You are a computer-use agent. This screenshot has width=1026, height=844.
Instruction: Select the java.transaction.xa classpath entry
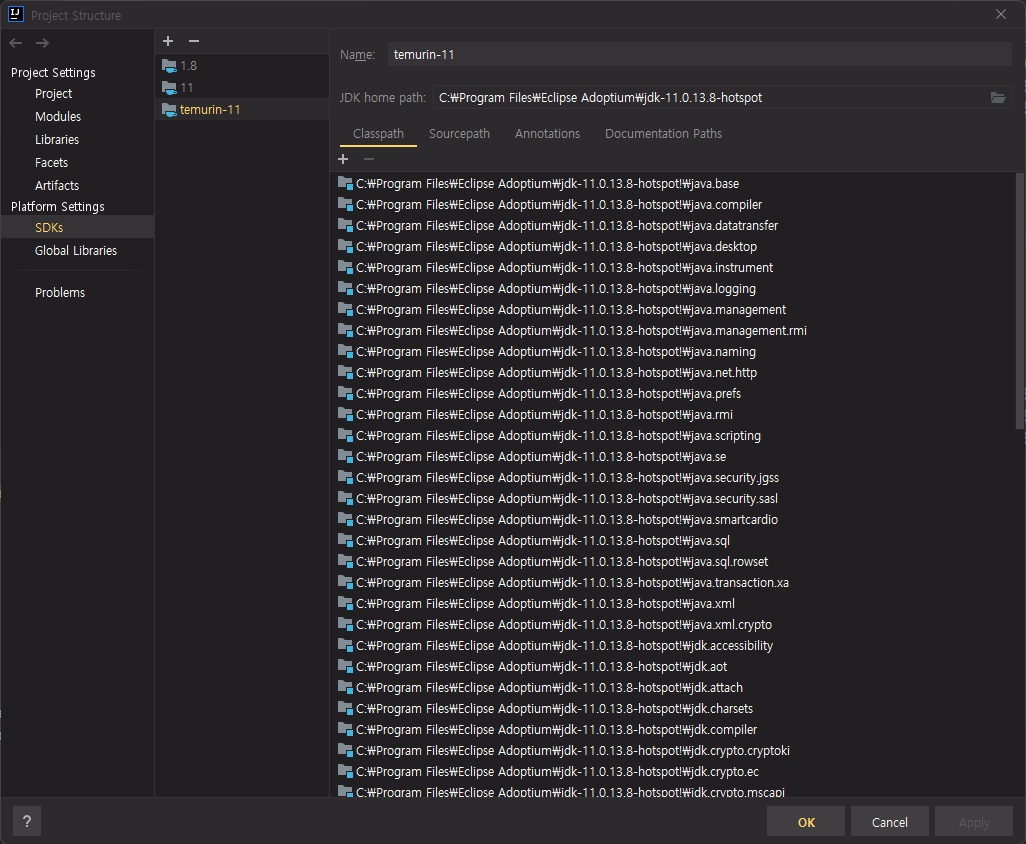(x=674, y=582)
